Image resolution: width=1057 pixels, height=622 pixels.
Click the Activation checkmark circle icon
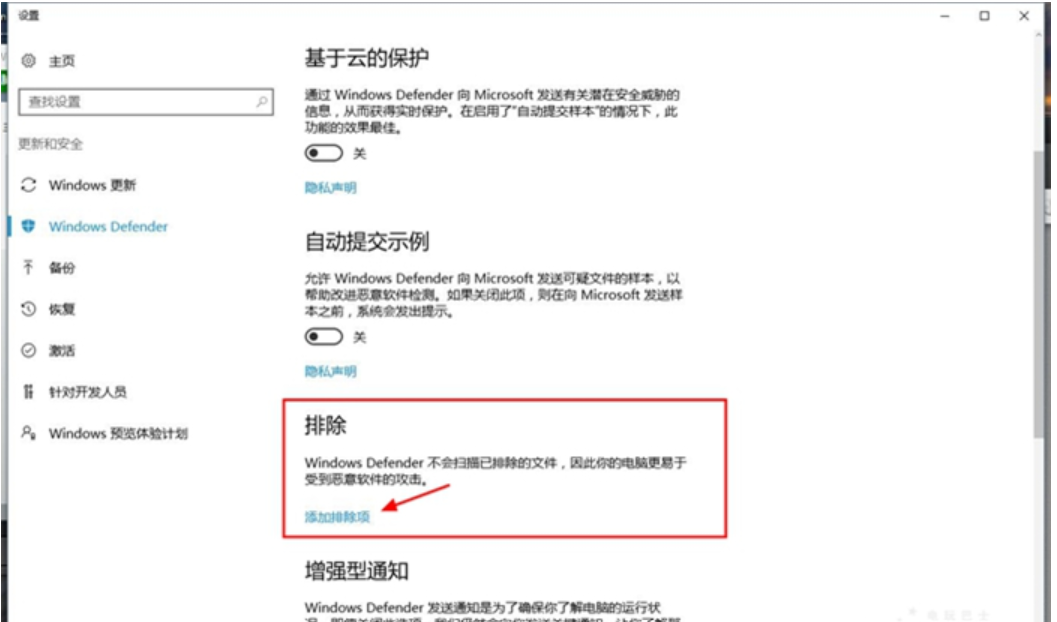click(28, 350)
